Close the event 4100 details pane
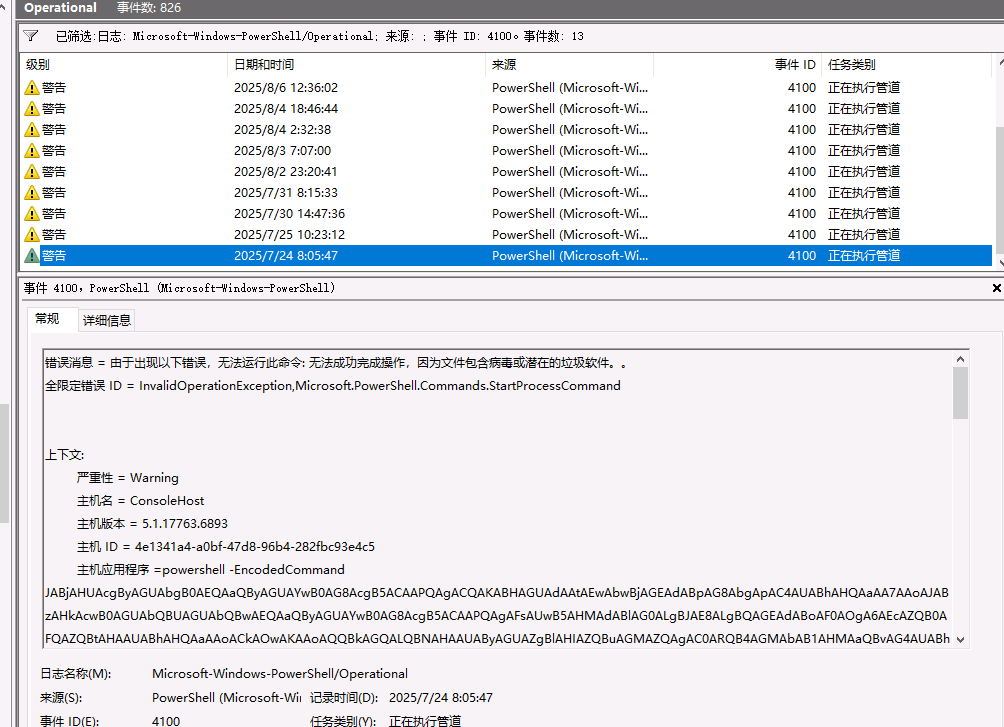 996,288
